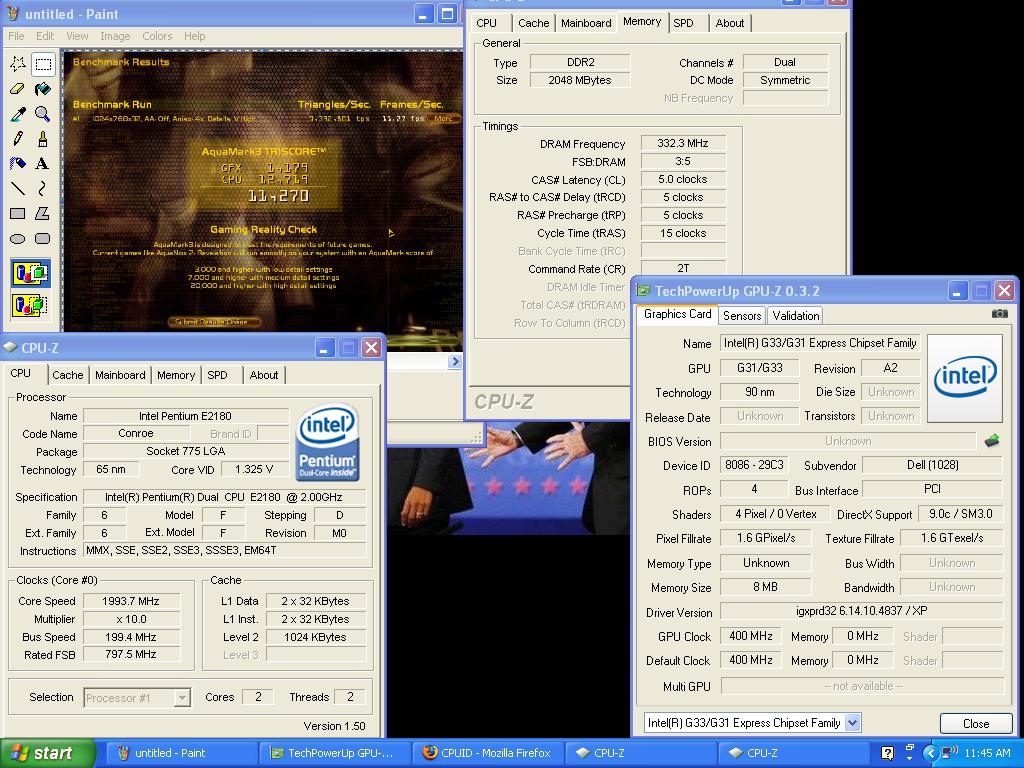The width and height of the screenshot is (1024, 768).
Task: Select the Rounded Rectangle tool
Action: coord(43,238)
